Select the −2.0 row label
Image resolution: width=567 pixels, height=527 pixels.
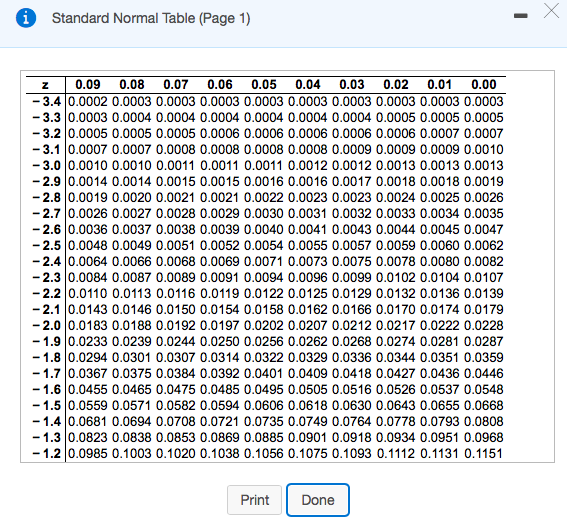tap(47, 325)
